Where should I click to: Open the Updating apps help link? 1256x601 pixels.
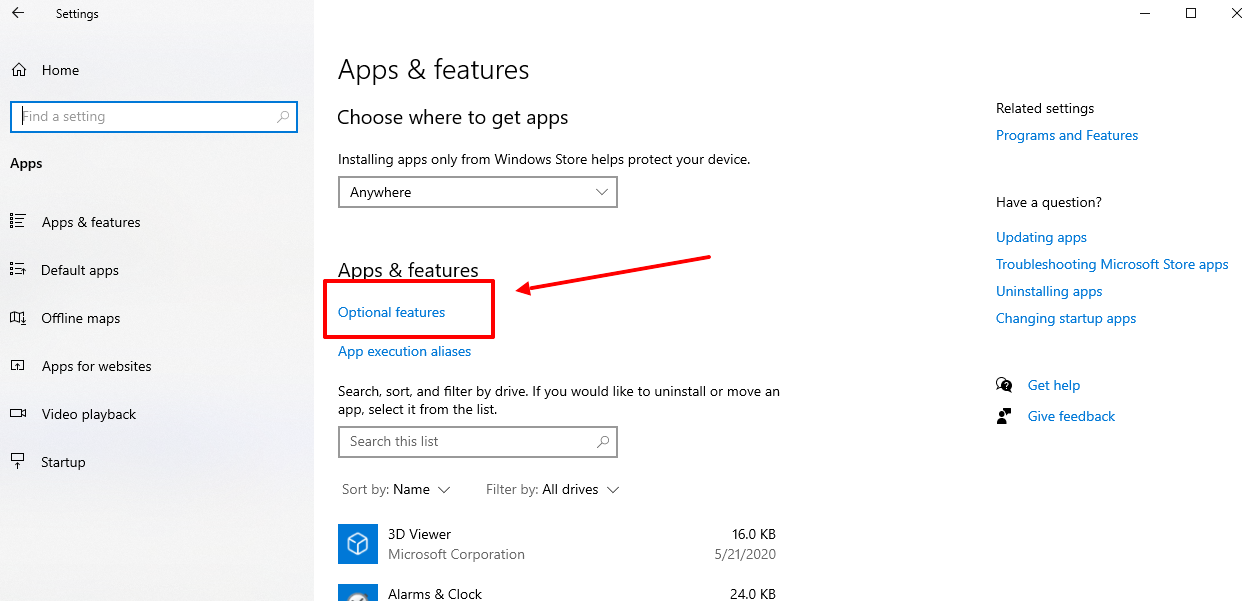[1041, 237]
